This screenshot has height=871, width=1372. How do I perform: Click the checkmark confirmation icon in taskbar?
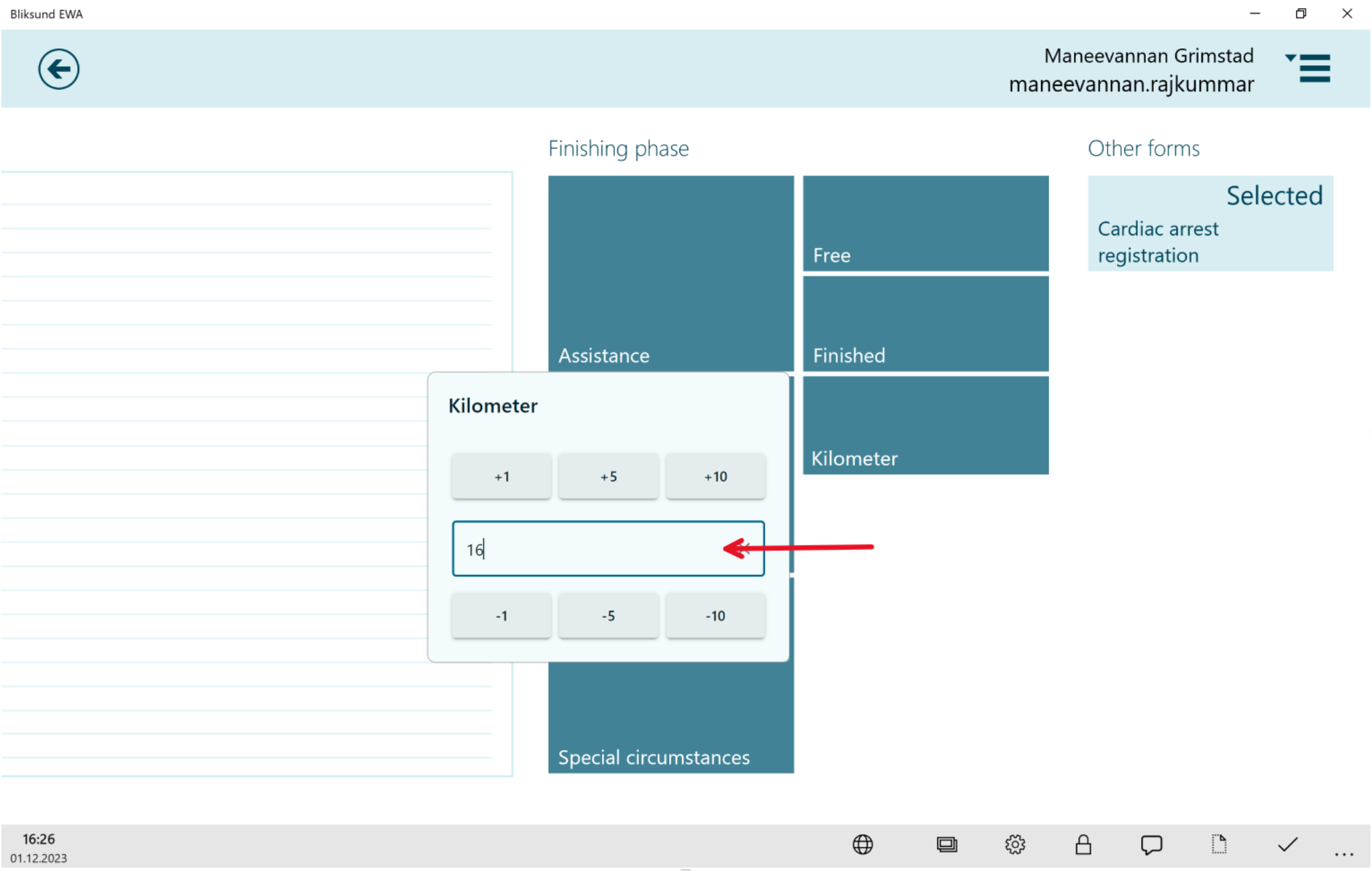point(1288,843)
